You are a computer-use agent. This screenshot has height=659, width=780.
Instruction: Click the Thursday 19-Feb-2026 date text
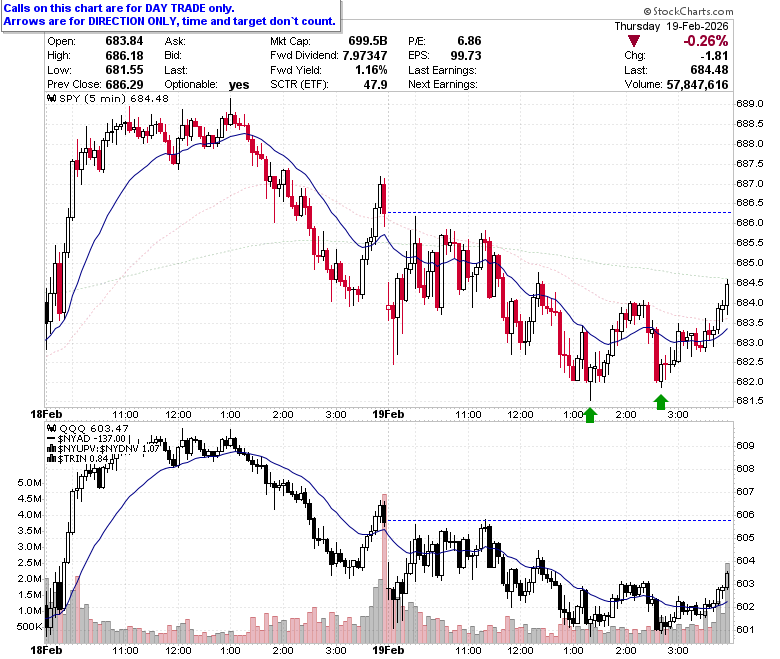point(671,26)
